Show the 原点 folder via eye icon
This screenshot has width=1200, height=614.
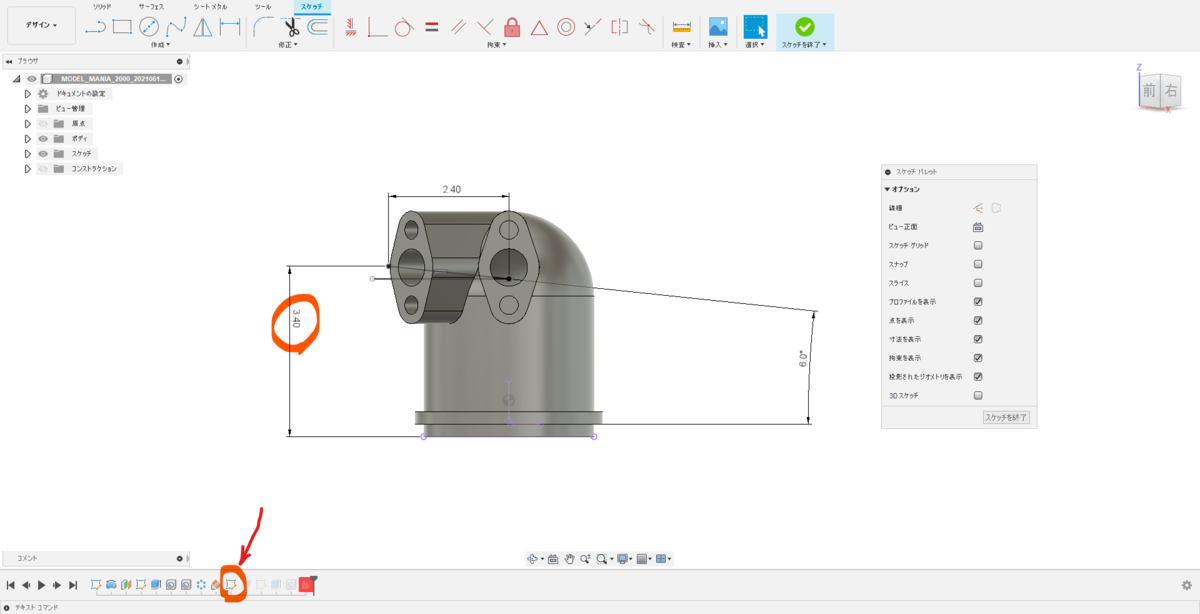point(43,124)
